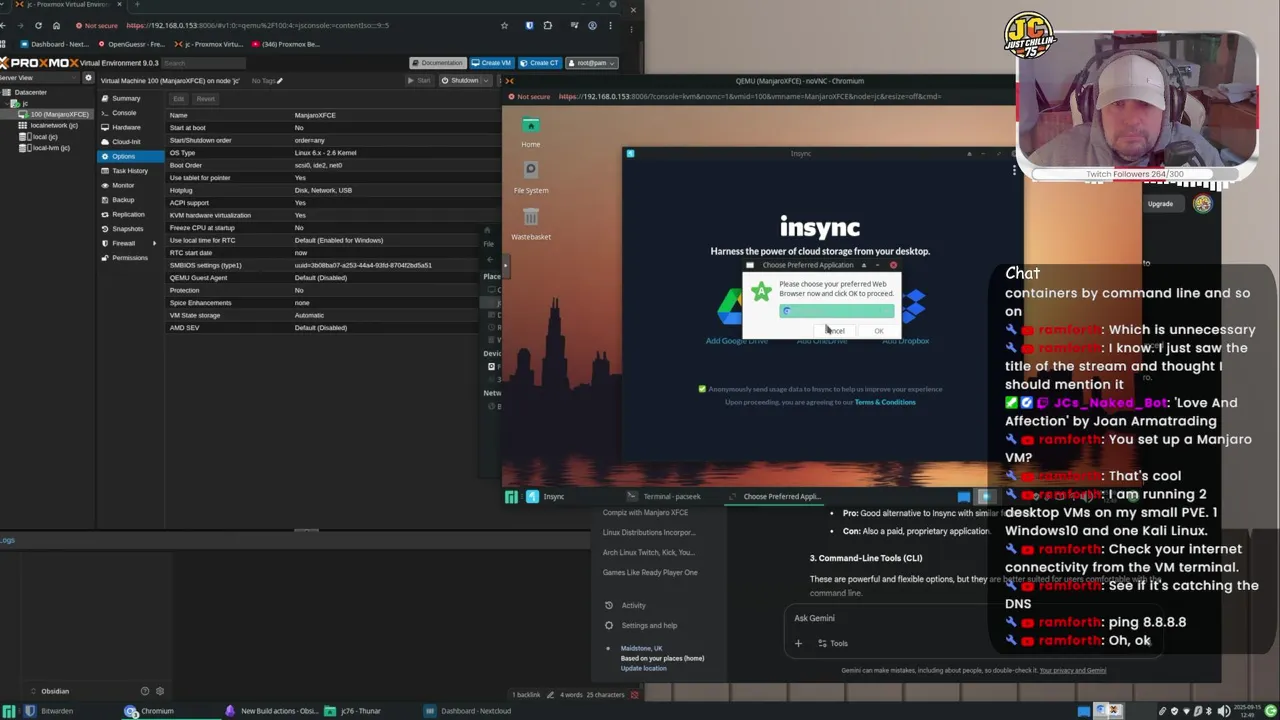Open Dashboard - Next... bookmark
Viewport: 1280px width, 720px height.
[53, 44]
